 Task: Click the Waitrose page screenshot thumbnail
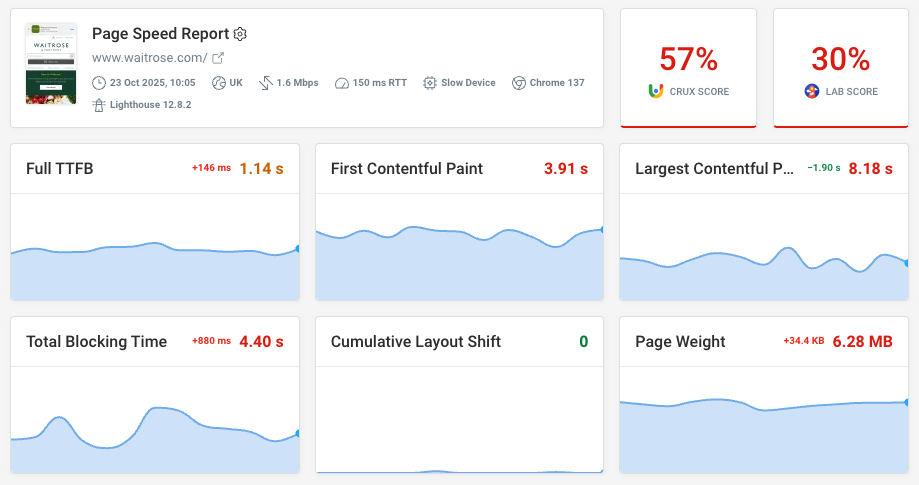click(x=51, y=64)
